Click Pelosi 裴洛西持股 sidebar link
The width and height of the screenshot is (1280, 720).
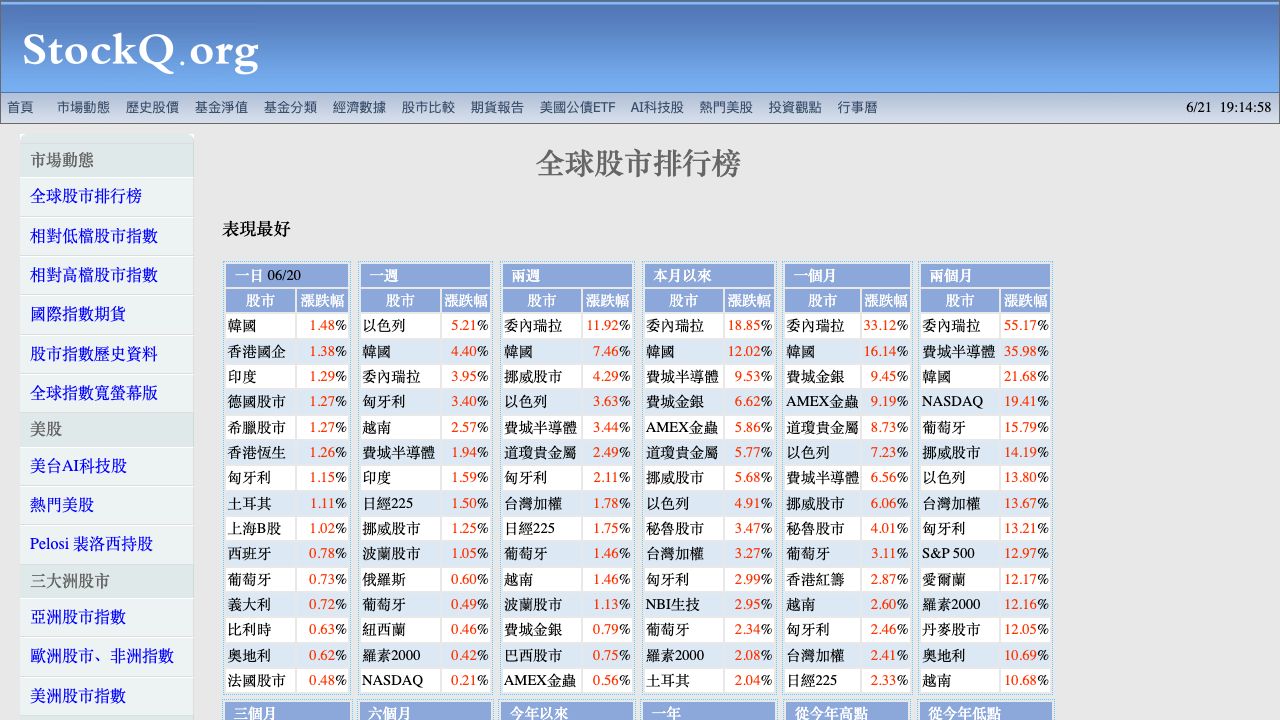click(91, 544)
